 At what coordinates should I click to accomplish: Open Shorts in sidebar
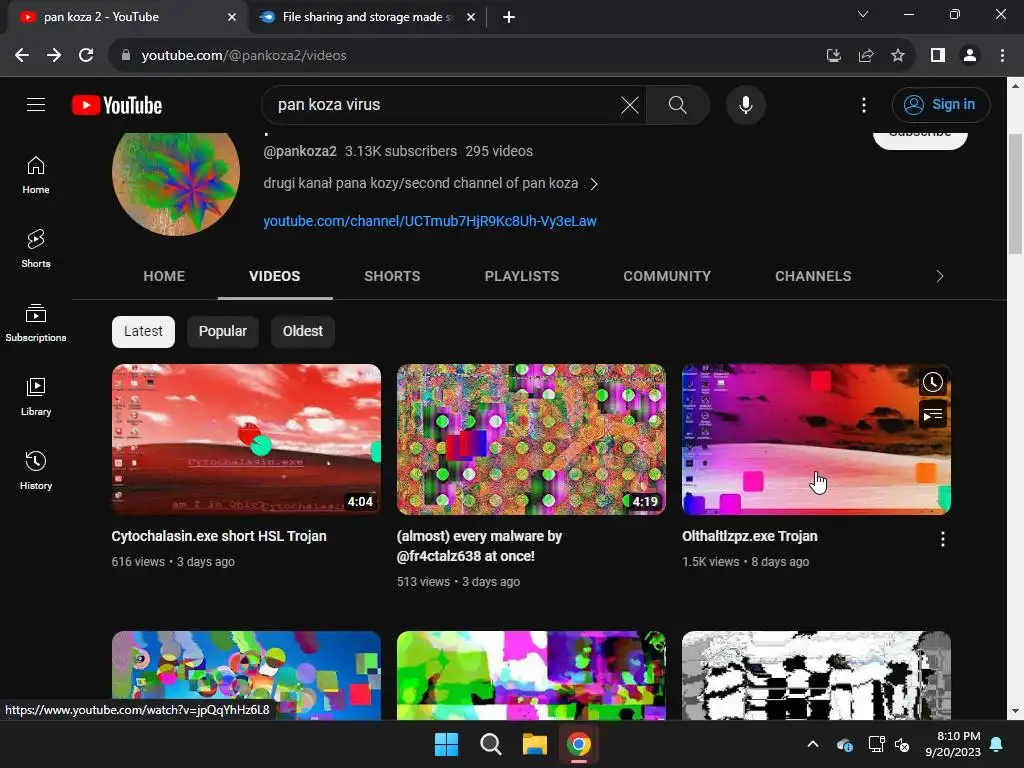coord(36,249)
